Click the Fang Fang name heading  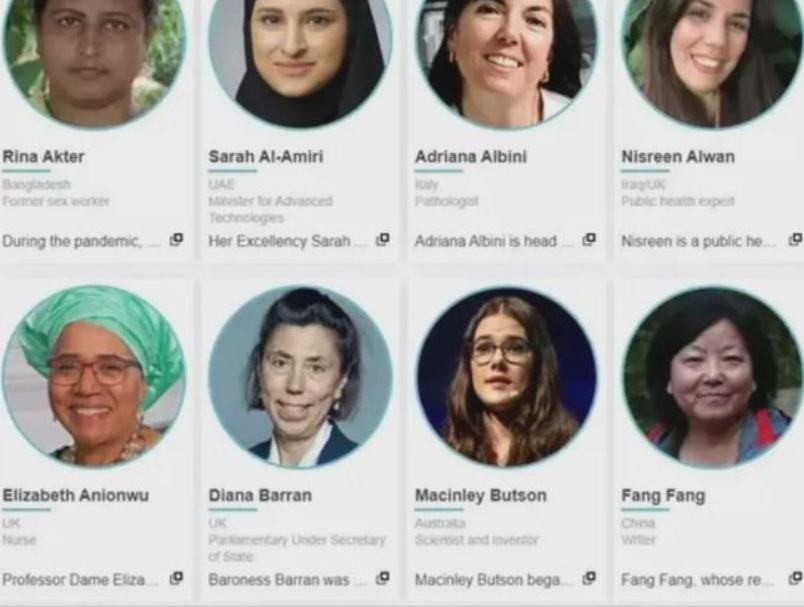663,496
